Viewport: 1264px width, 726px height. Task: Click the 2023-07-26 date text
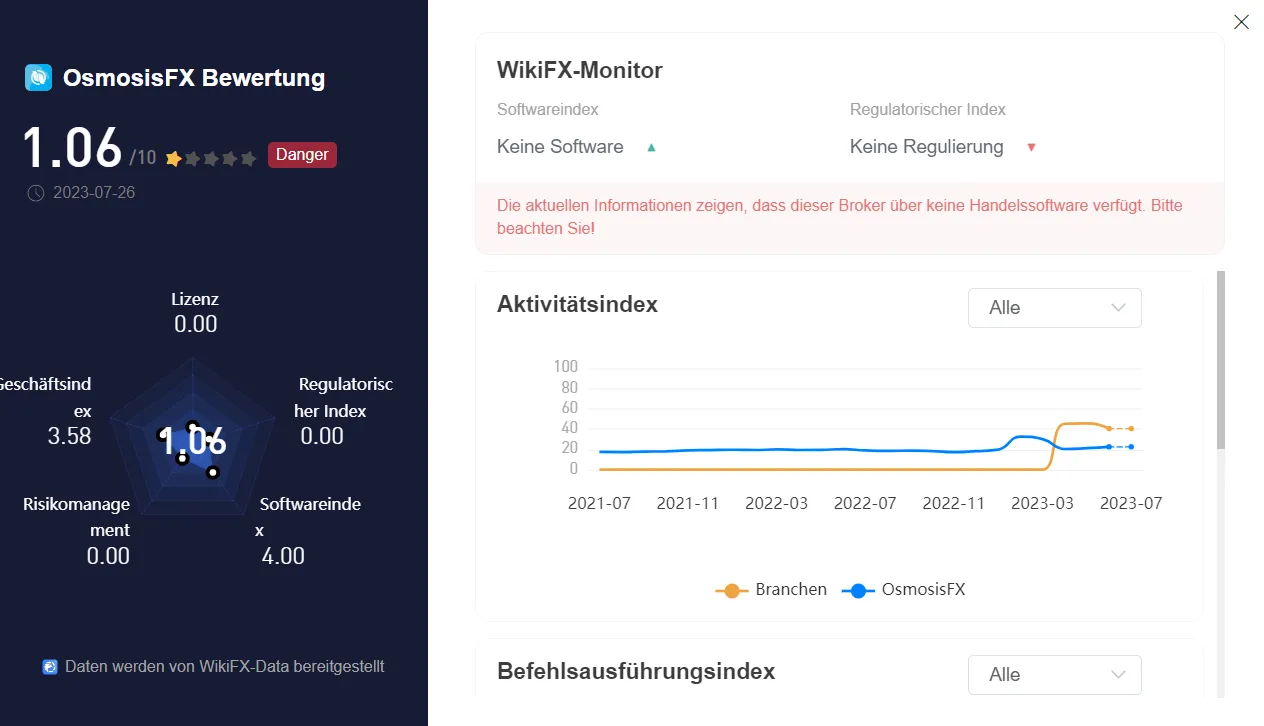(x=93, y=192)
